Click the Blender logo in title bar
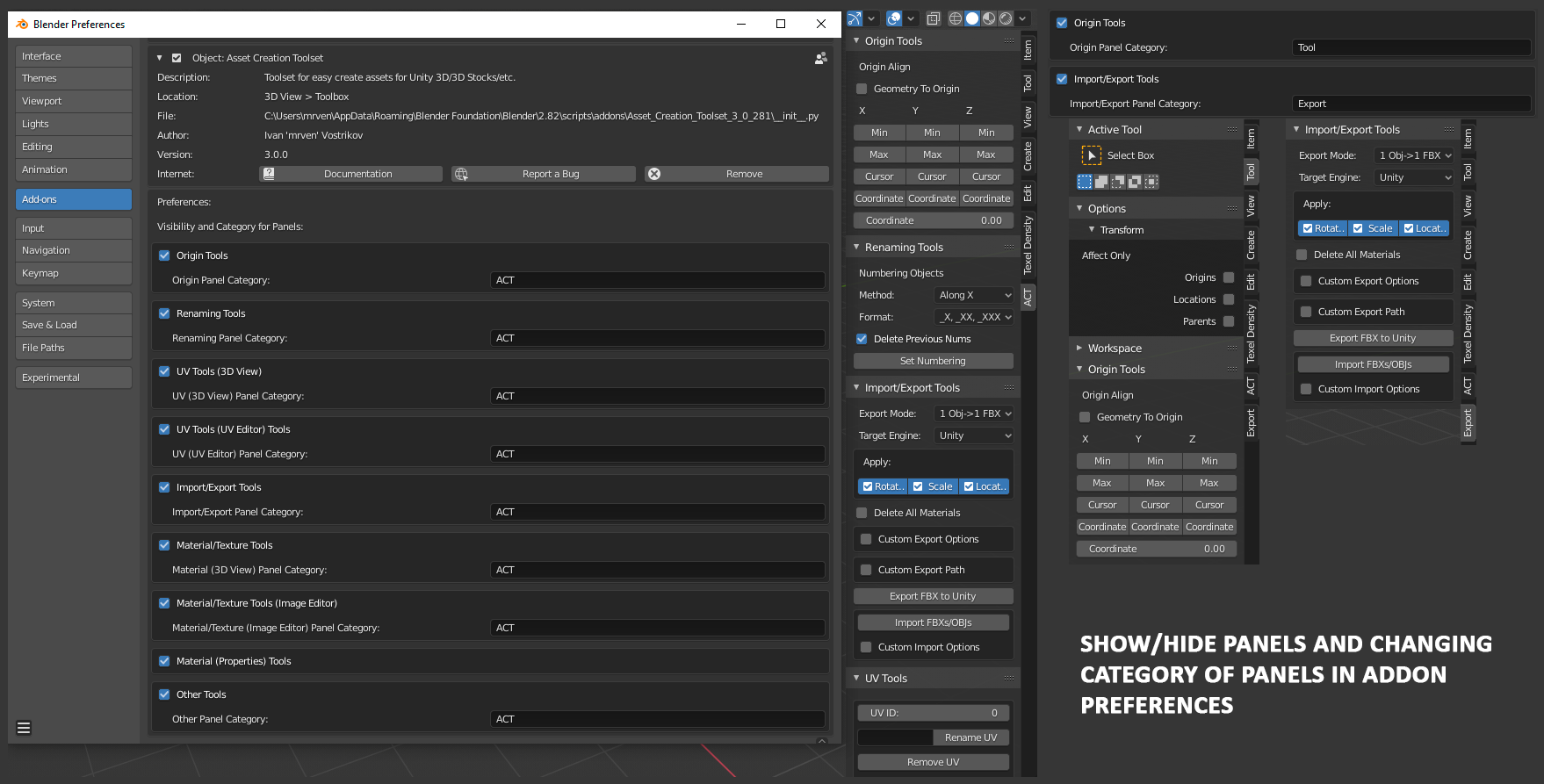Screen dimensions: 1544x784 (22, 24)
